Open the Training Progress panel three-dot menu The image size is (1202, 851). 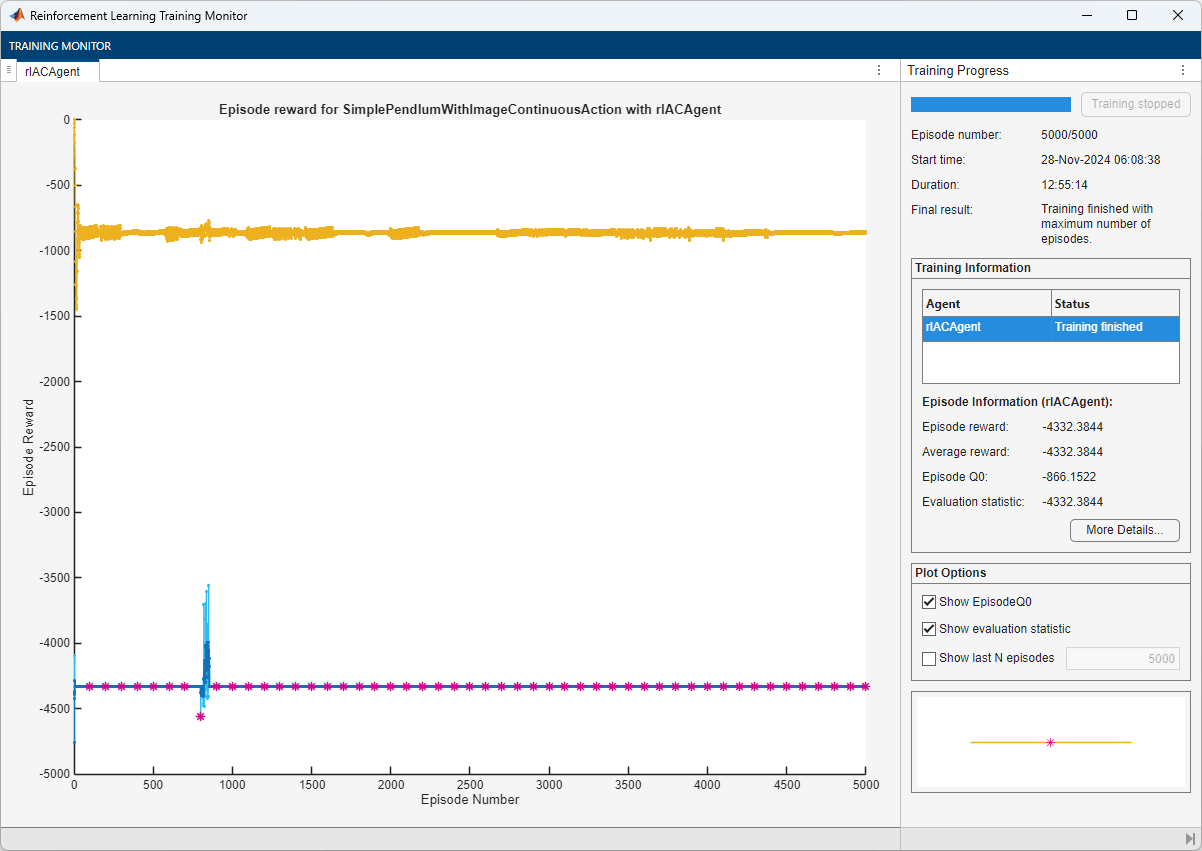(x=1183, y=70)
